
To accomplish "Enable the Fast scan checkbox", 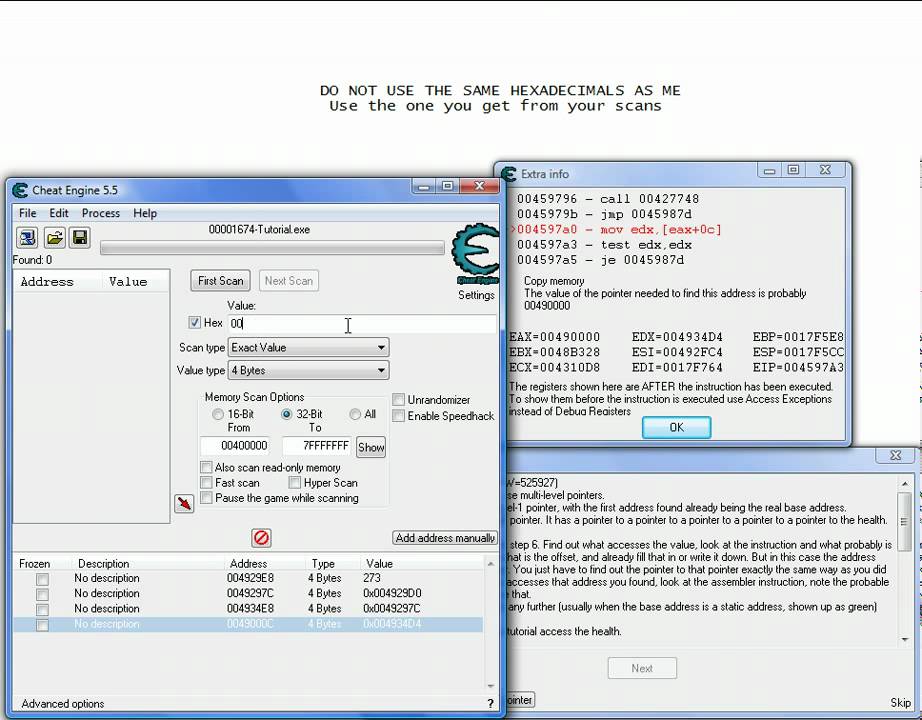I will click(x=206, y=483).
